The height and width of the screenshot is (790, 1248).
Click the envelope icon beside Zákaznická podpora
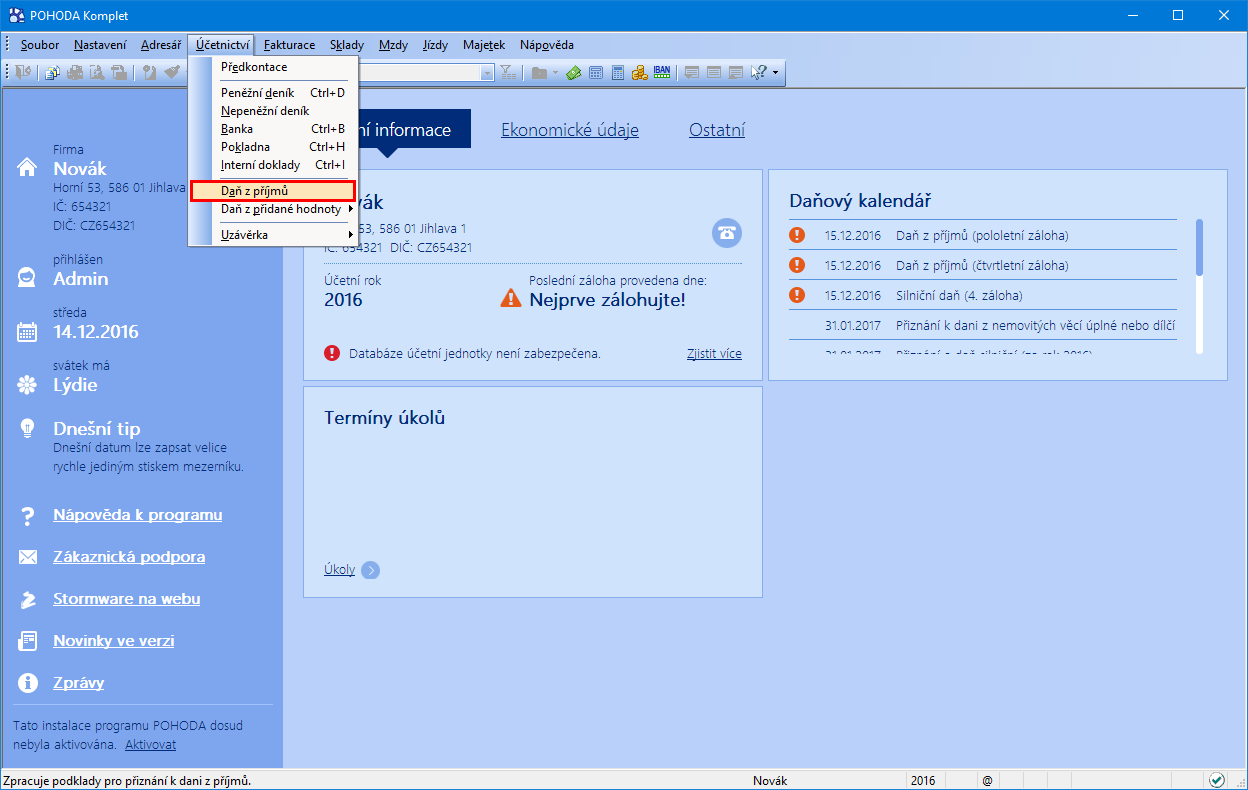[28, 557]
